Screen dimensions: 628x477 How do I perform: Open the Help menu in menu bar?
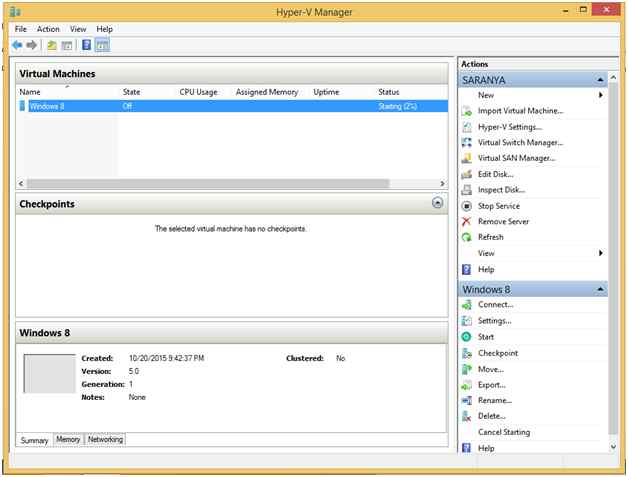pos(105,29)
